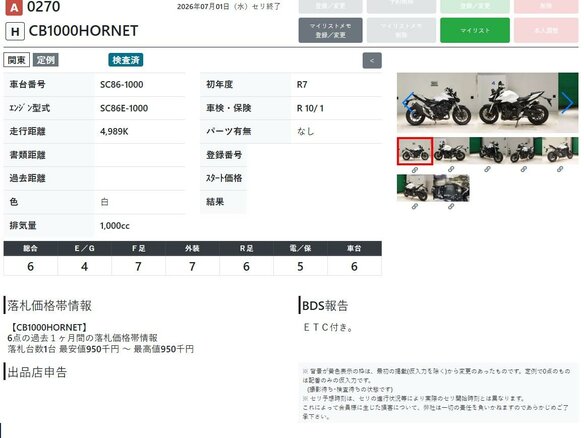This screenshot has height=438, width=584.
Task: Click the 関東 region tag
Action: click(16, 60)
